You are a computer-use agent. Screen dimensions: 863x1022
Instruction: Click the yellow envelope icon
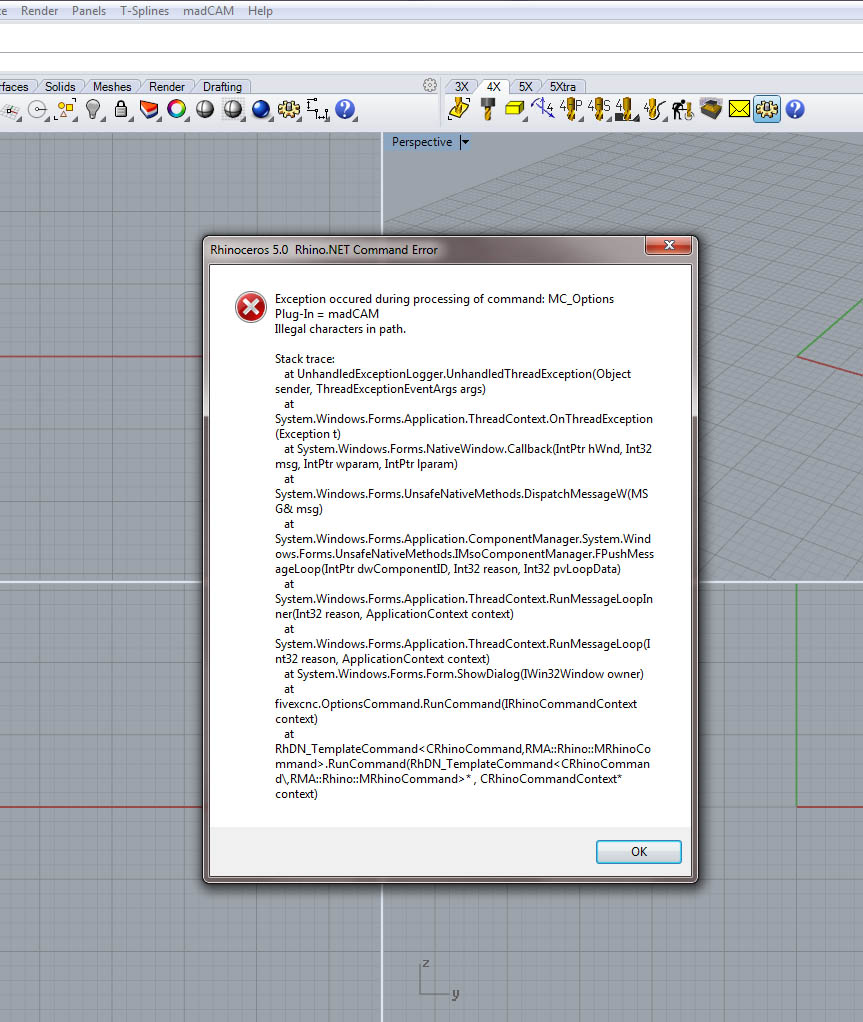click(739, 109)
